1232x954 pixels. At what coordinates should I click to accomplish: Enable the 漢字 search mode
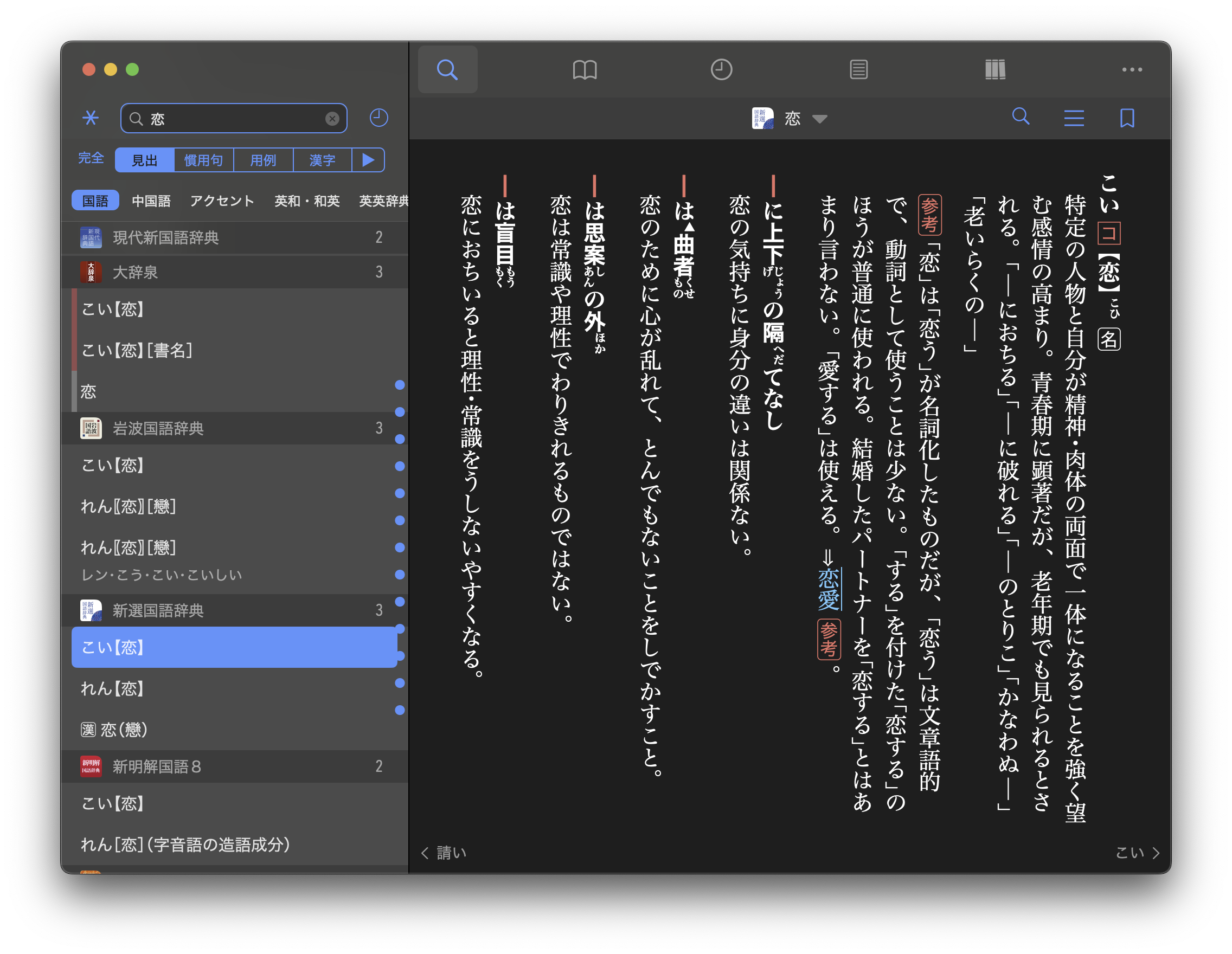(x=322, y=160)
